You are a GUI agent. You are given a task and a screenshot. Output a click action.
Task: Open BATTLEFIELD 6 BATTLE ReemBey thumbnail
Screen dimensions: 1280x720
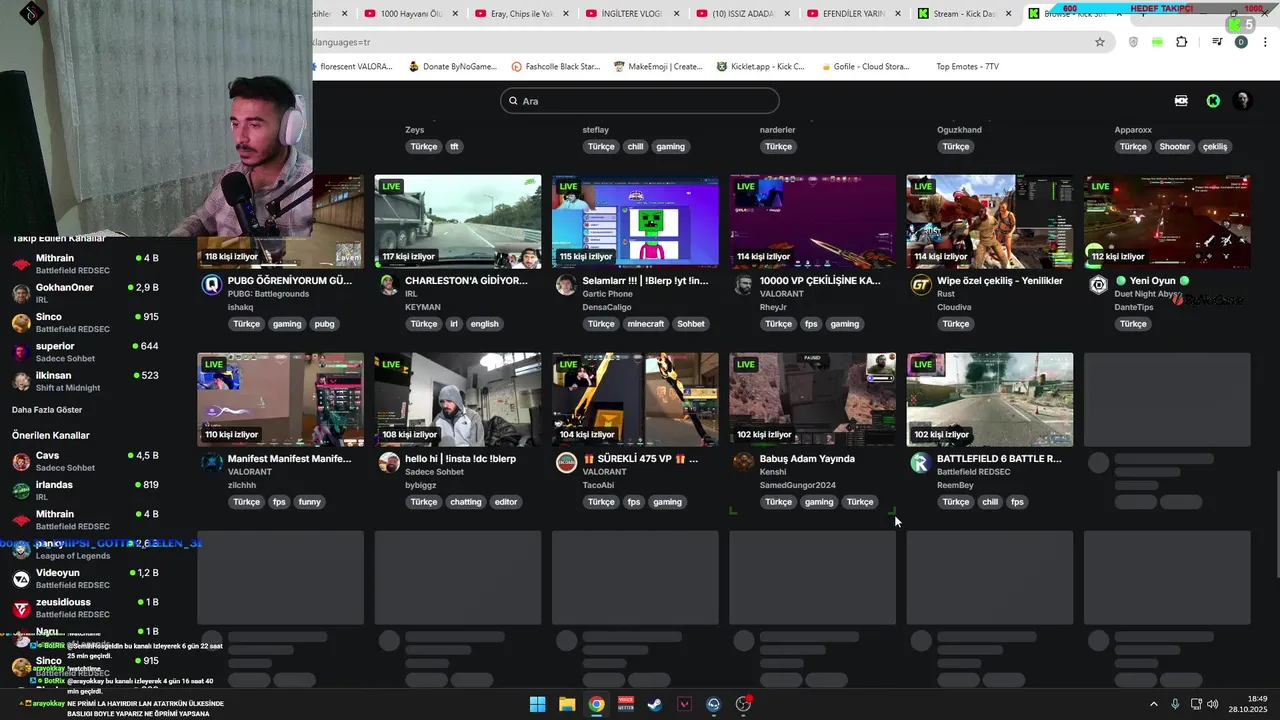[990, 399]
